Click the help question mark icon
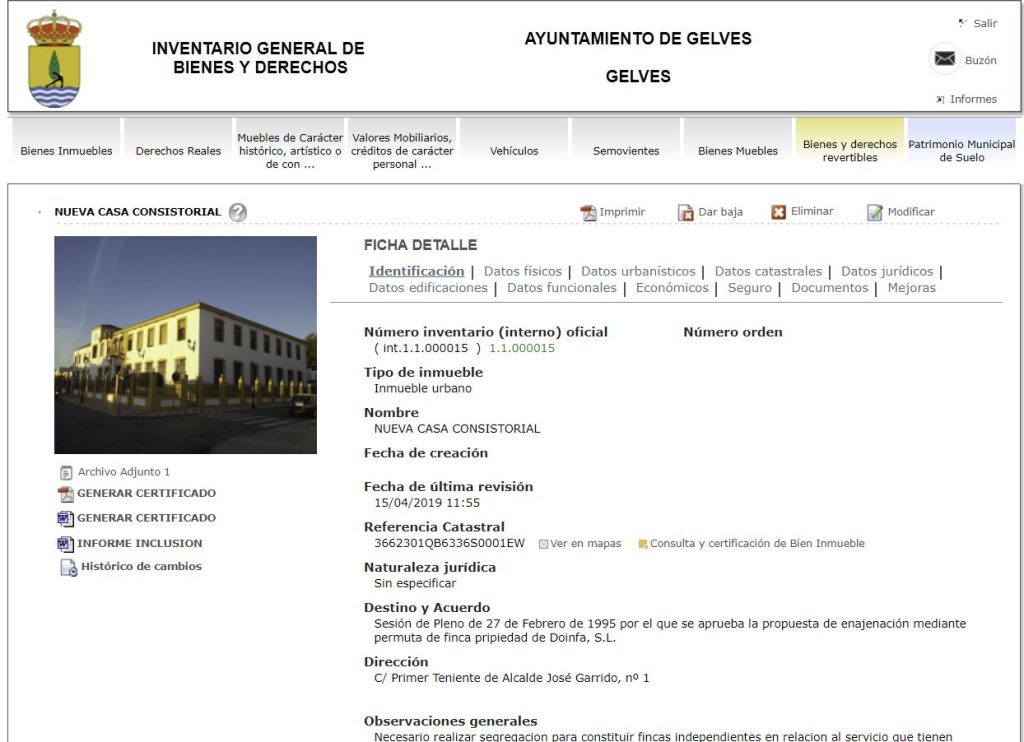Viewport: 1024px width, 742px height. 237,212
